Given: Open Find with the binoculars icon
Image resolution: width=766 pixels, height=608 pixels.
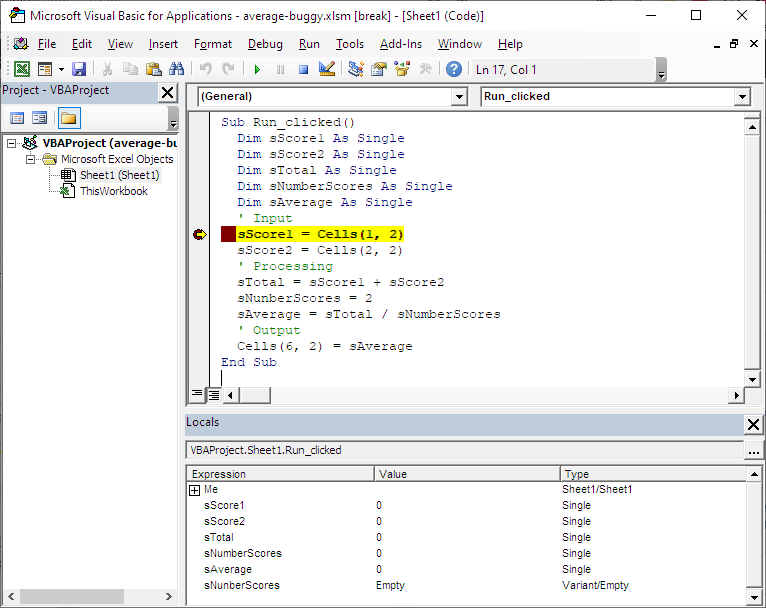Looking at the screenshot, I should click(176, 69).
